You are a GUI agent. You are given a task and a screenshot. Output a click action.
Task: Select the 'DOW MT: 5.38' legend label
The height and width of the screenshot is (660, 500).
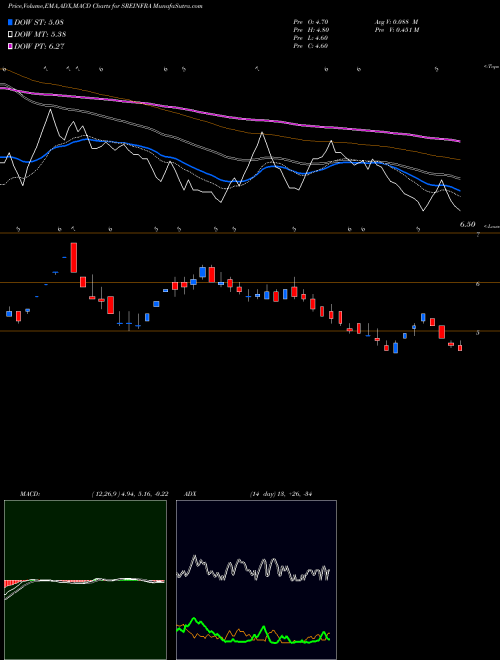pyautogui.click(x=40, y=35)
